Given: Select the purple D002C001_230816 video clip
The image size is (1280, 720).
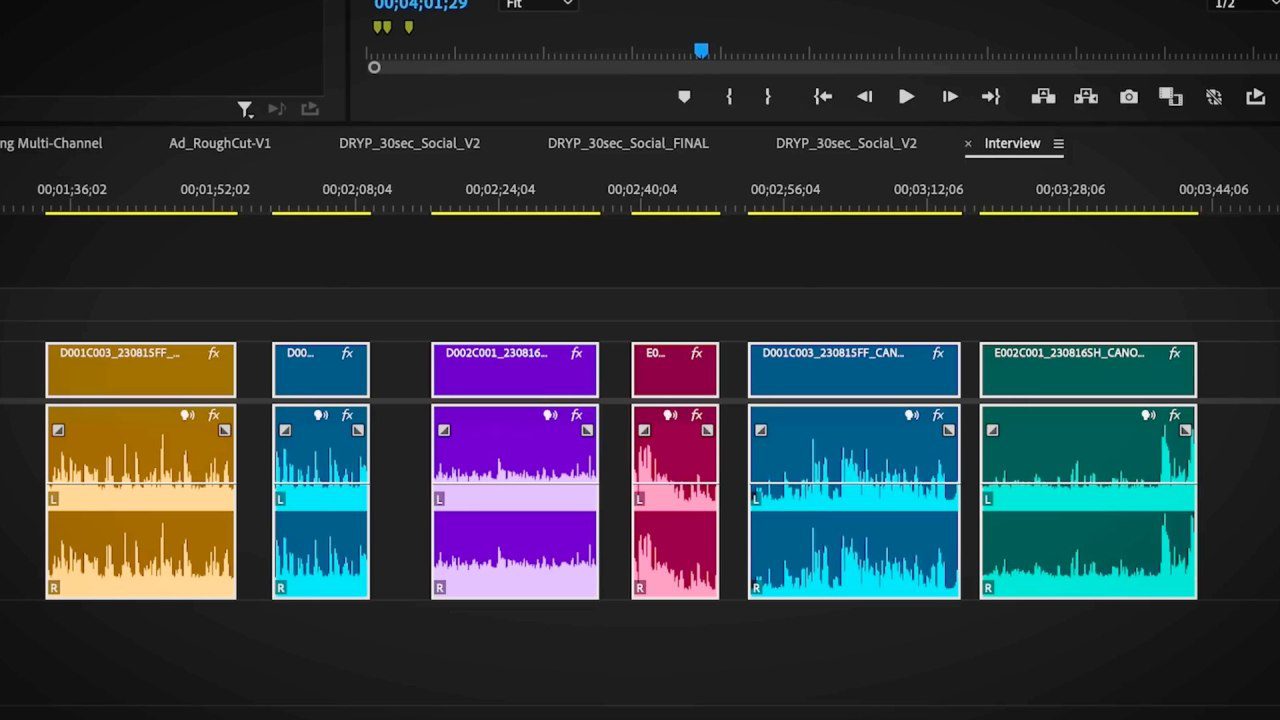Looking at the screenshot, I should (515, 370).
